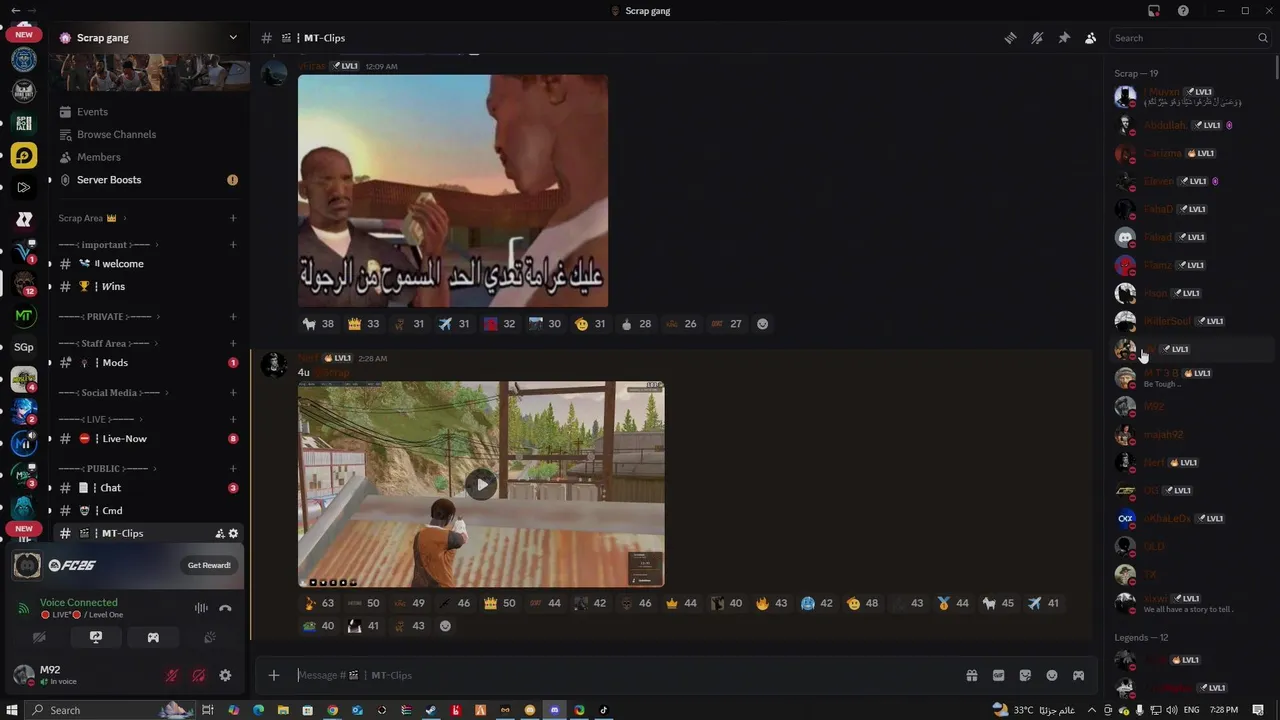Open the welcome channel

(x=150, y=264)
